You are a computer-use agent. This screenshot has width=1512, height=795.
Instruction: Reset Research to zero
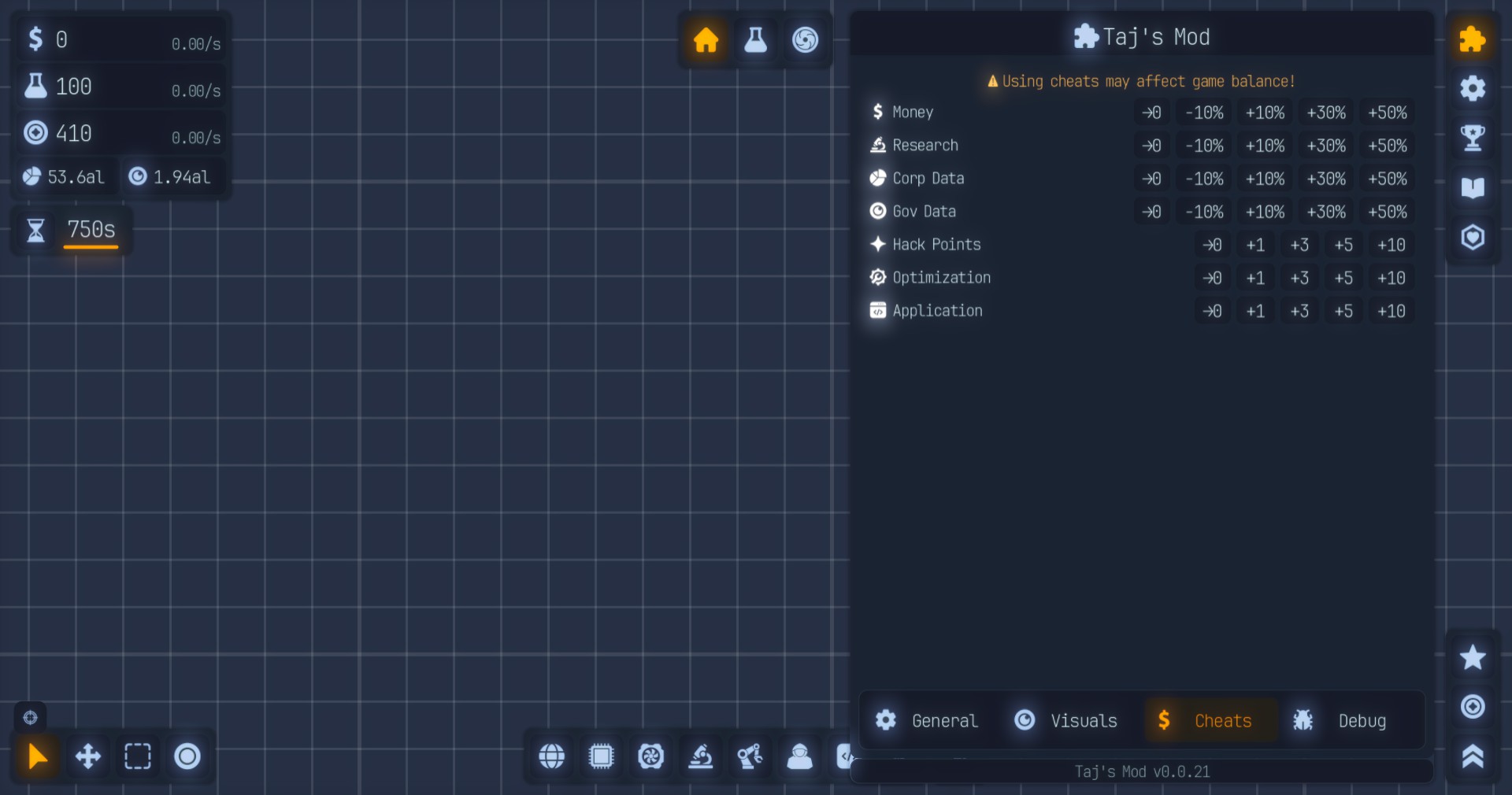(x=1151, y=146)
